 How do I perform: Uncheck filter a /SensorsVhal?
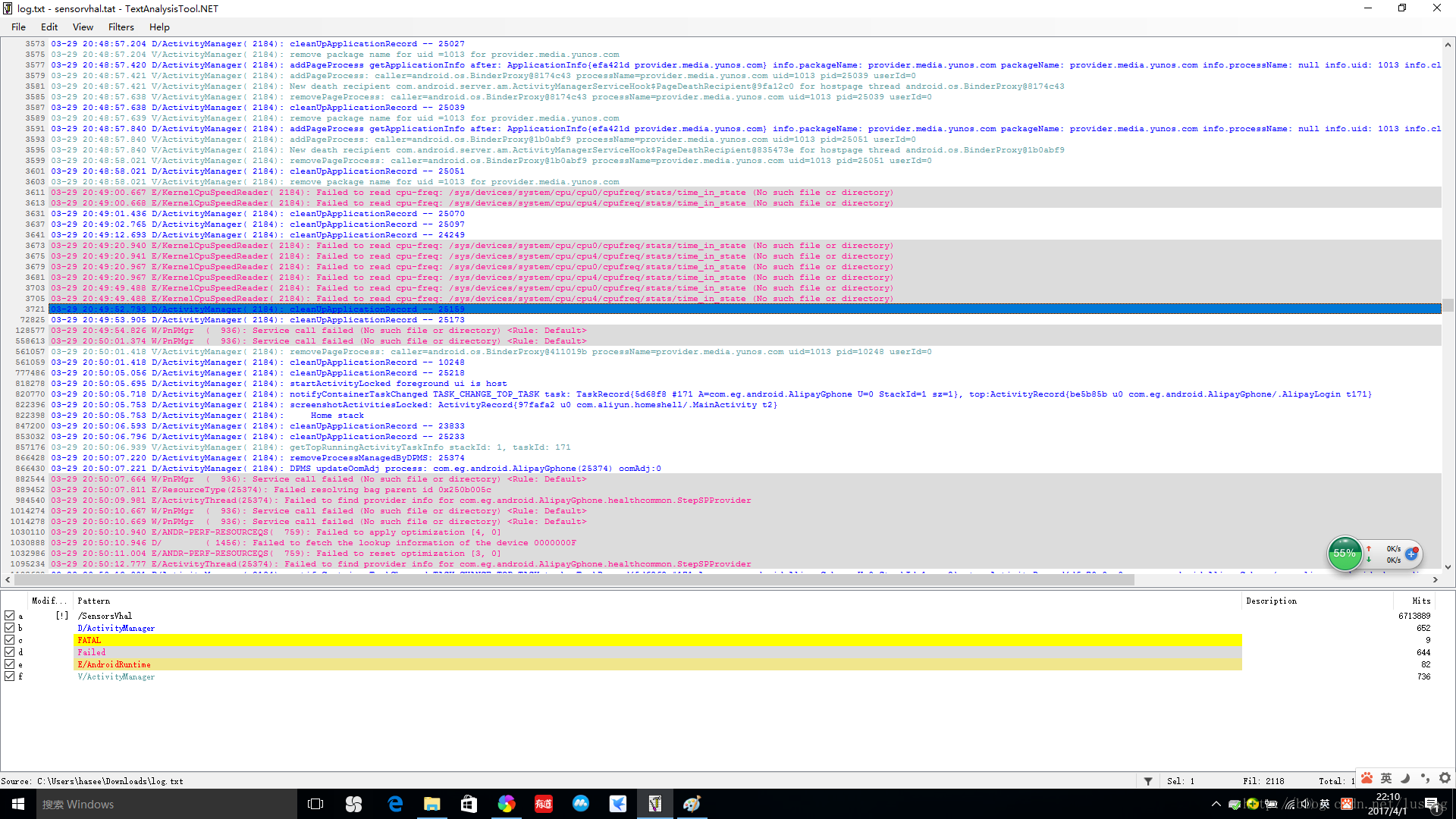pyautogui.click(x=9, y=616)
